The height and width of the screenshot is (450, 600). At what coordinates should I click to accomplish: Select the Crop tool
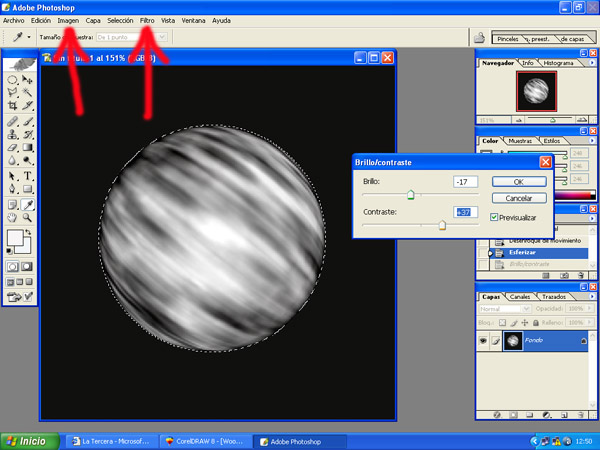click(x=12, y=105)
